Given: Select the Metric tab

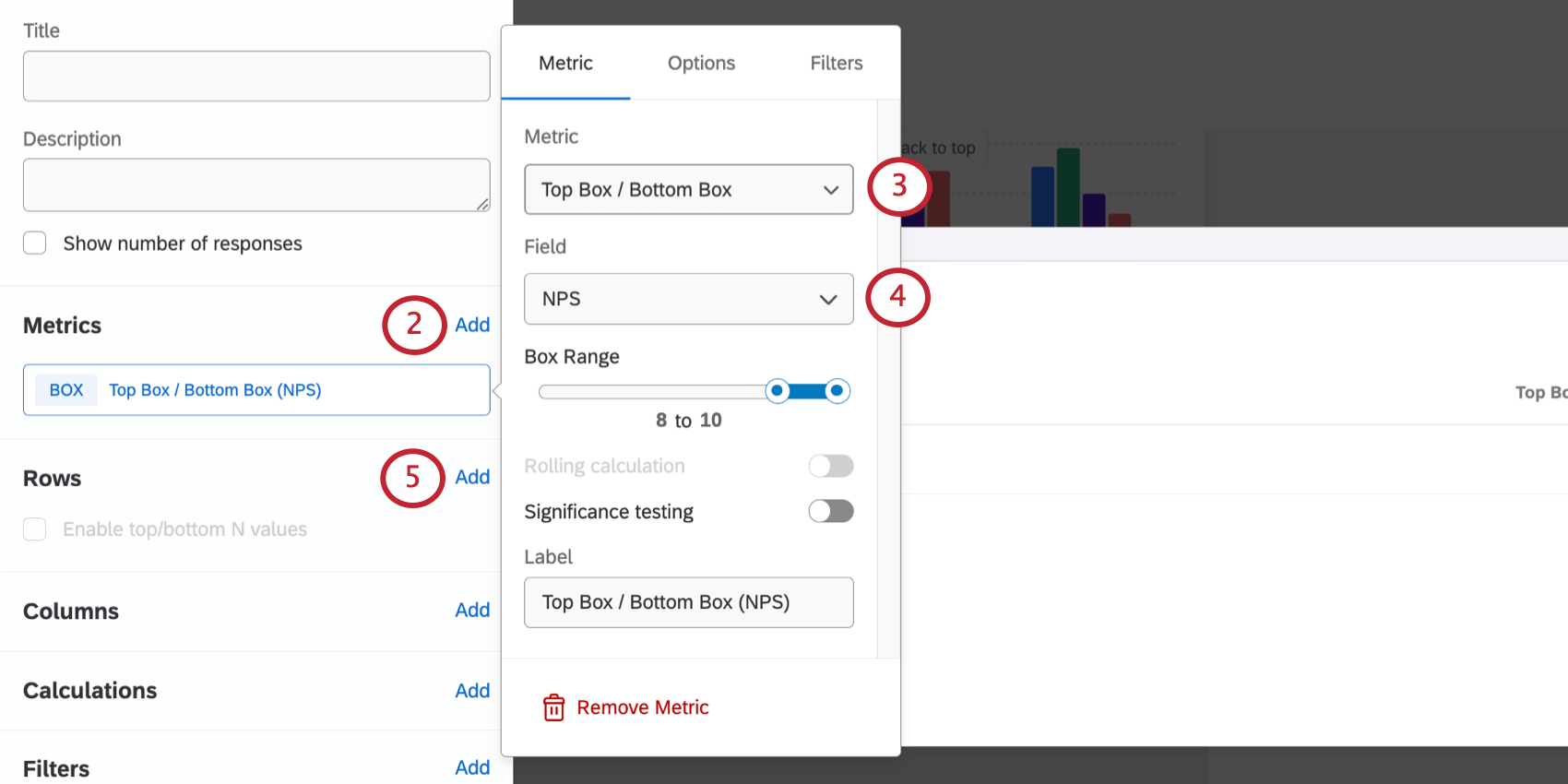Looking at the screenshot, I should tap(565, 63).
